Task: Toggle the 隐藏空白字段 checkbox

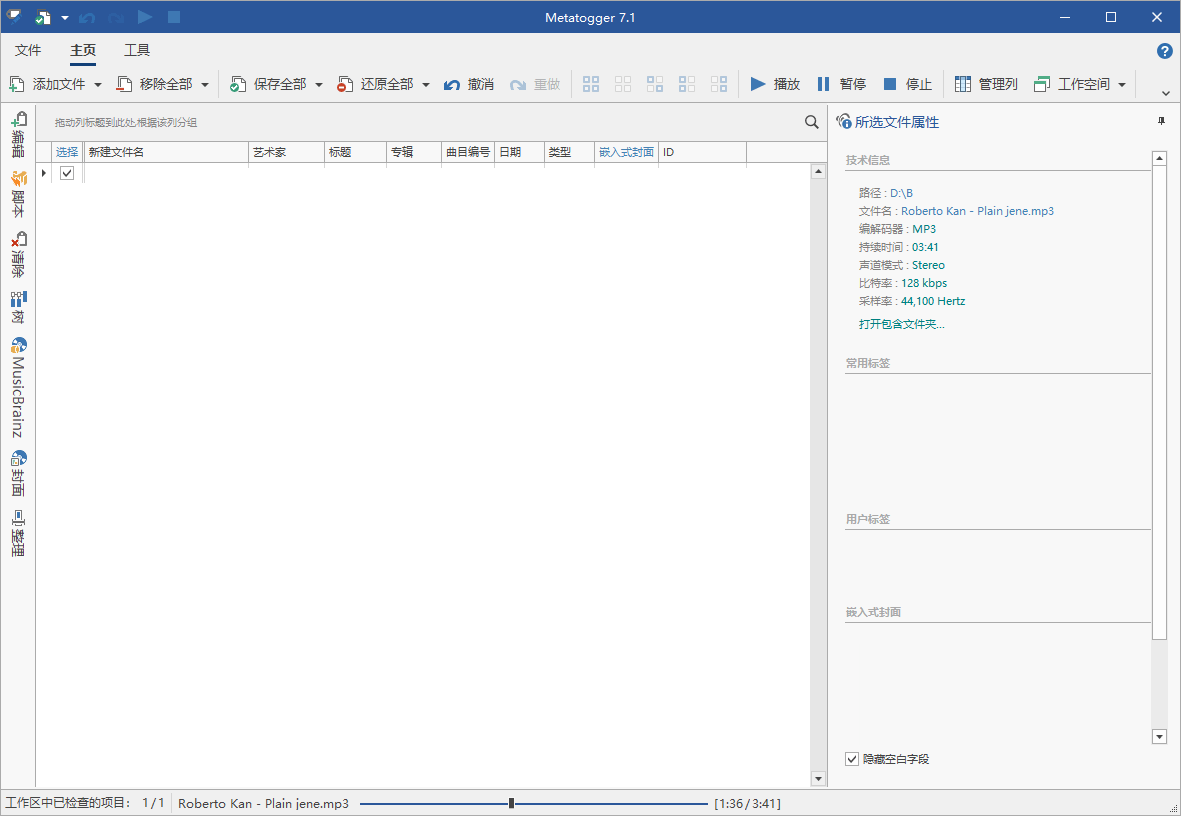Action: (852, 759)
